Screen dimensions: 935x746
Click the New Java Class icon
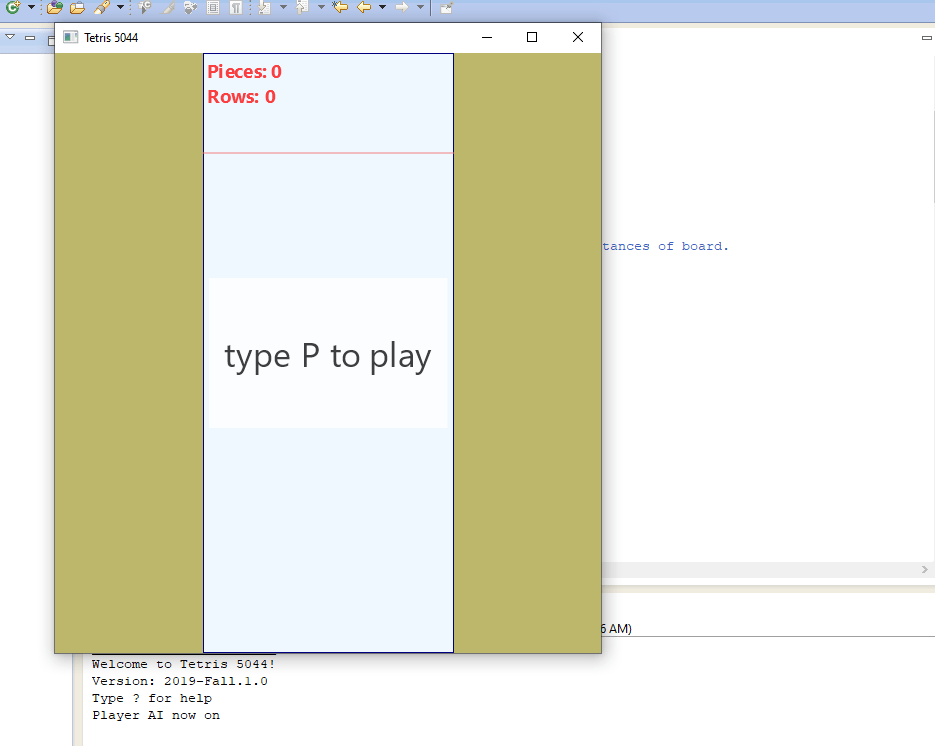click(13, 7)
